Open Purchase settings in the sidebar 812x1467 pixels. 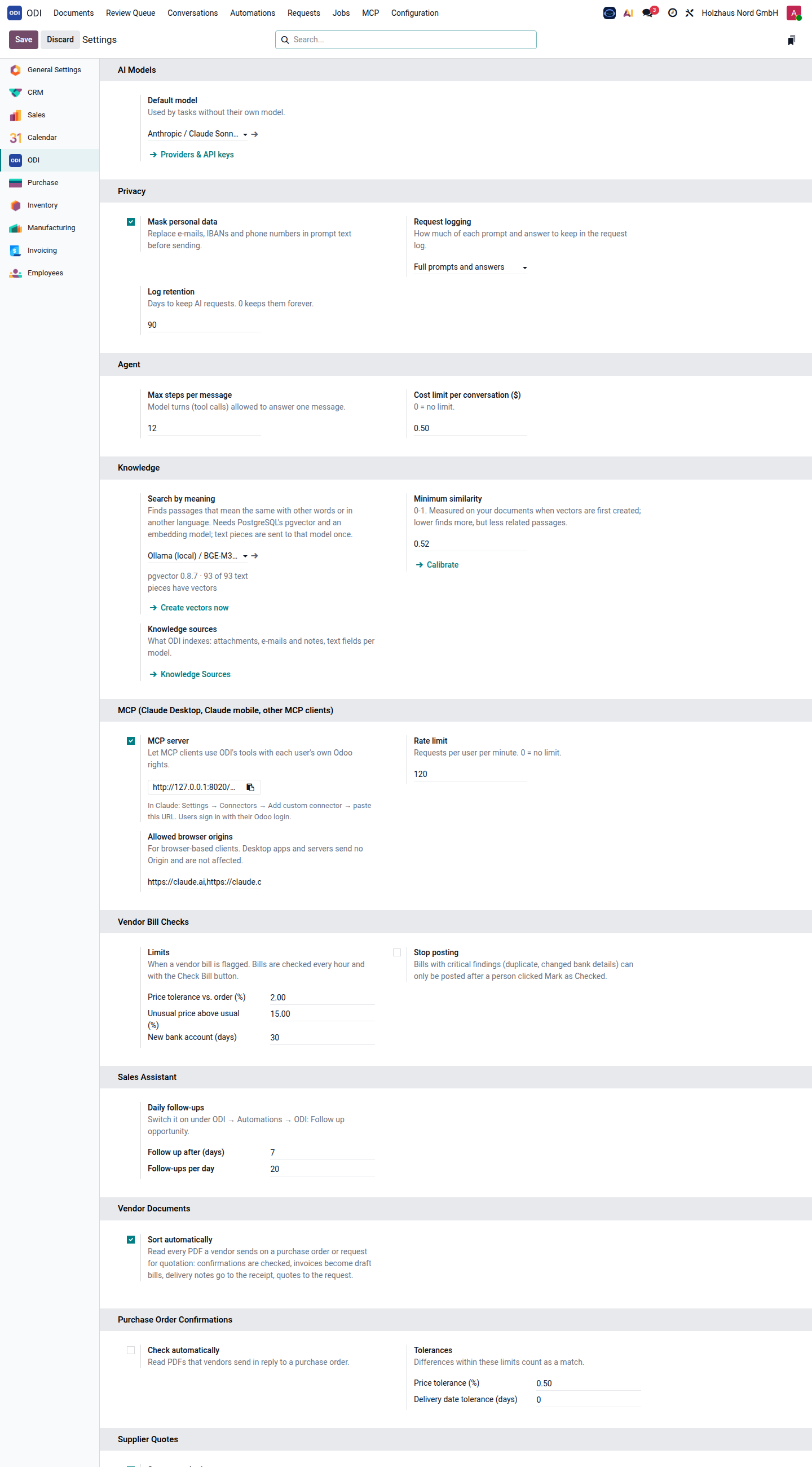[50, 182]
